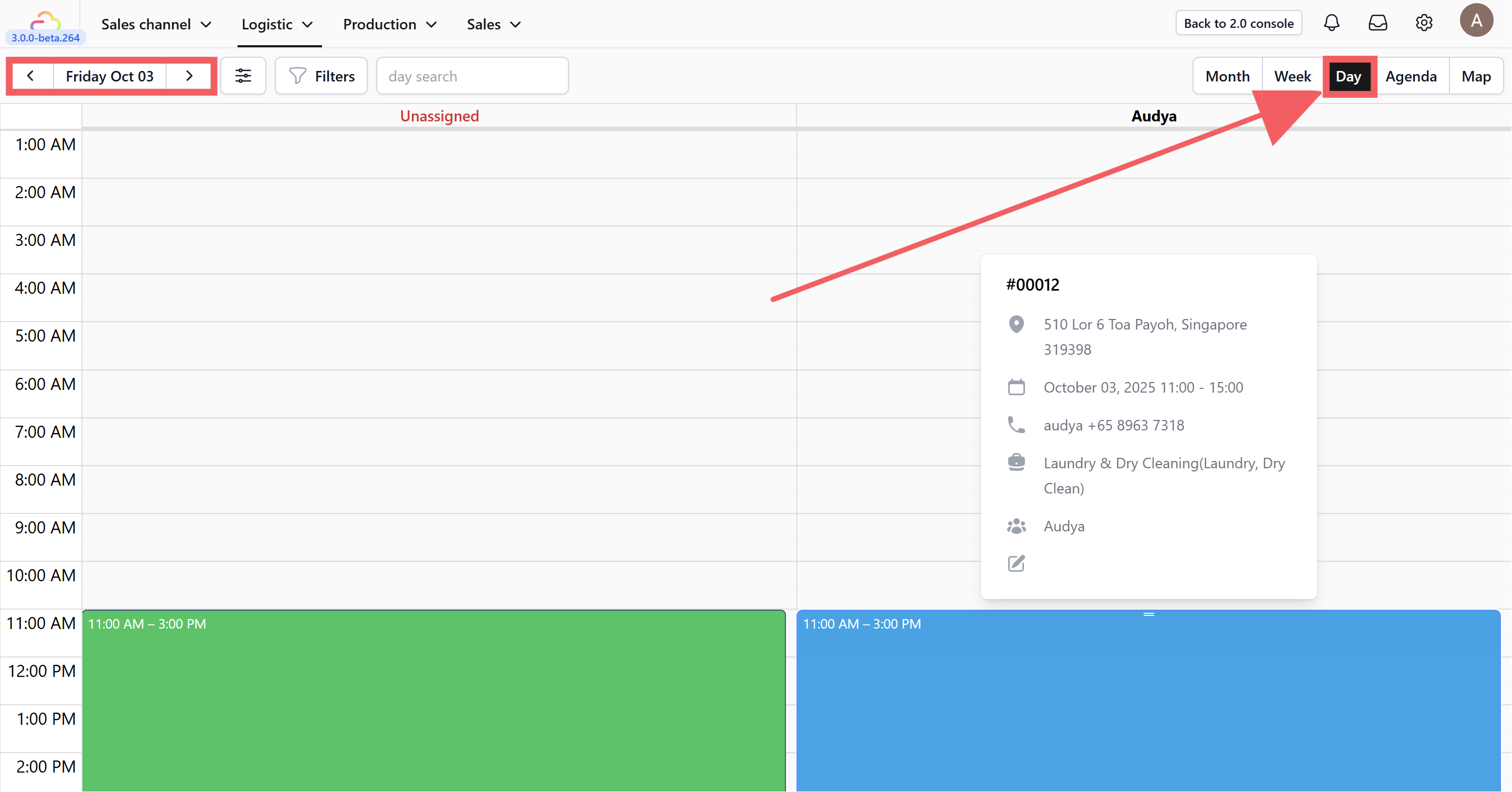Open the inbox tray icon

(x=1377, y=24)
